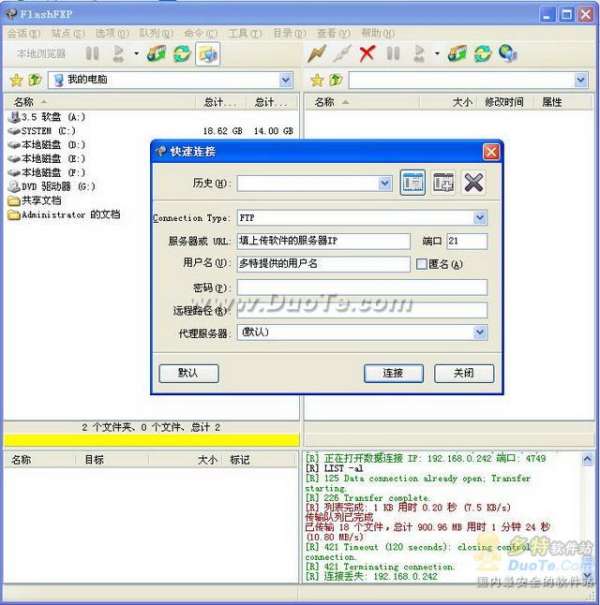Click pause icon in the remote toolbar
The image size is (600, 605).
393,54
